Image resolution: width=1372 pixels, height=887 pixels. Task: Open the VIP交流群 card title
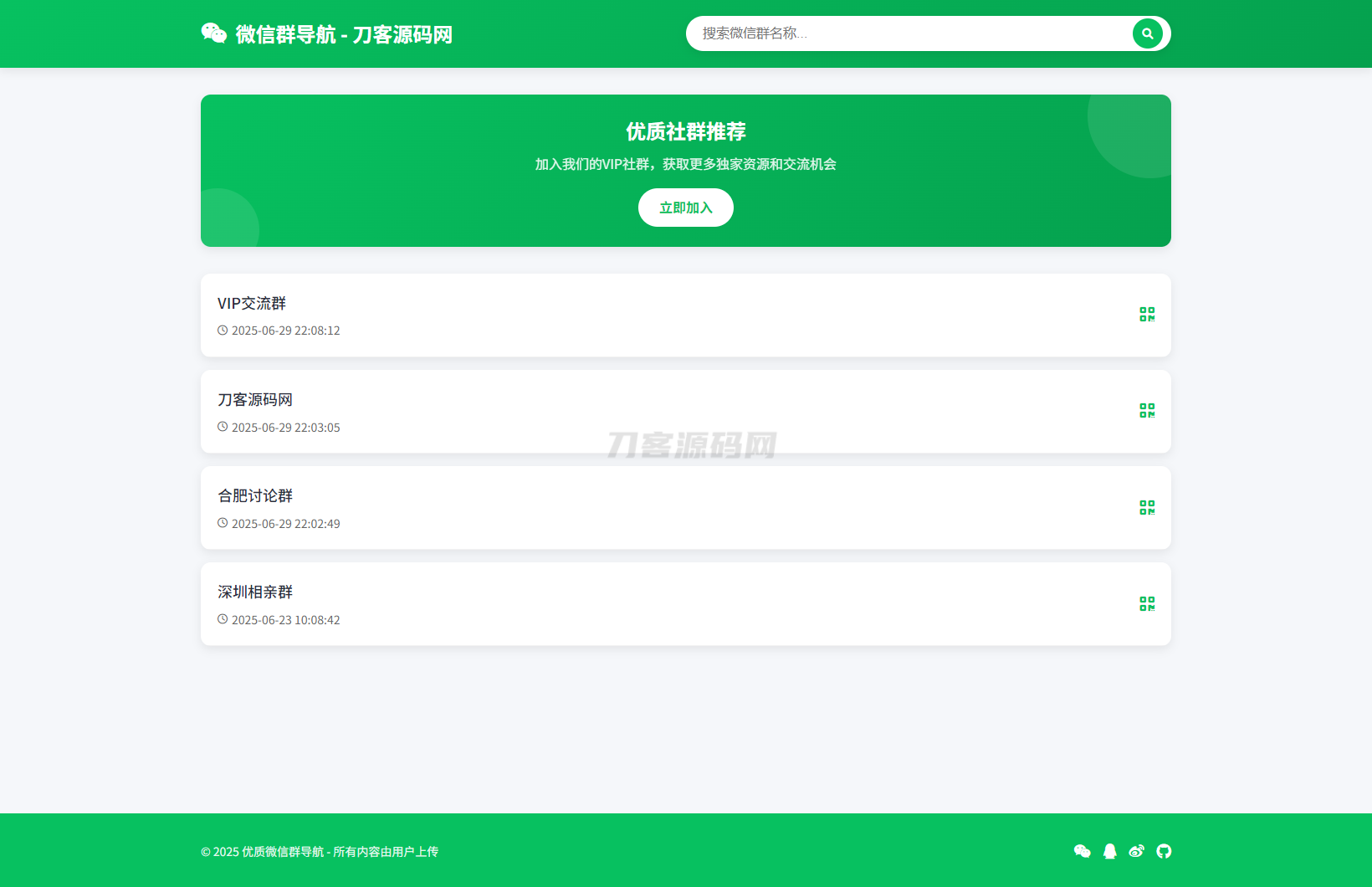251,303
